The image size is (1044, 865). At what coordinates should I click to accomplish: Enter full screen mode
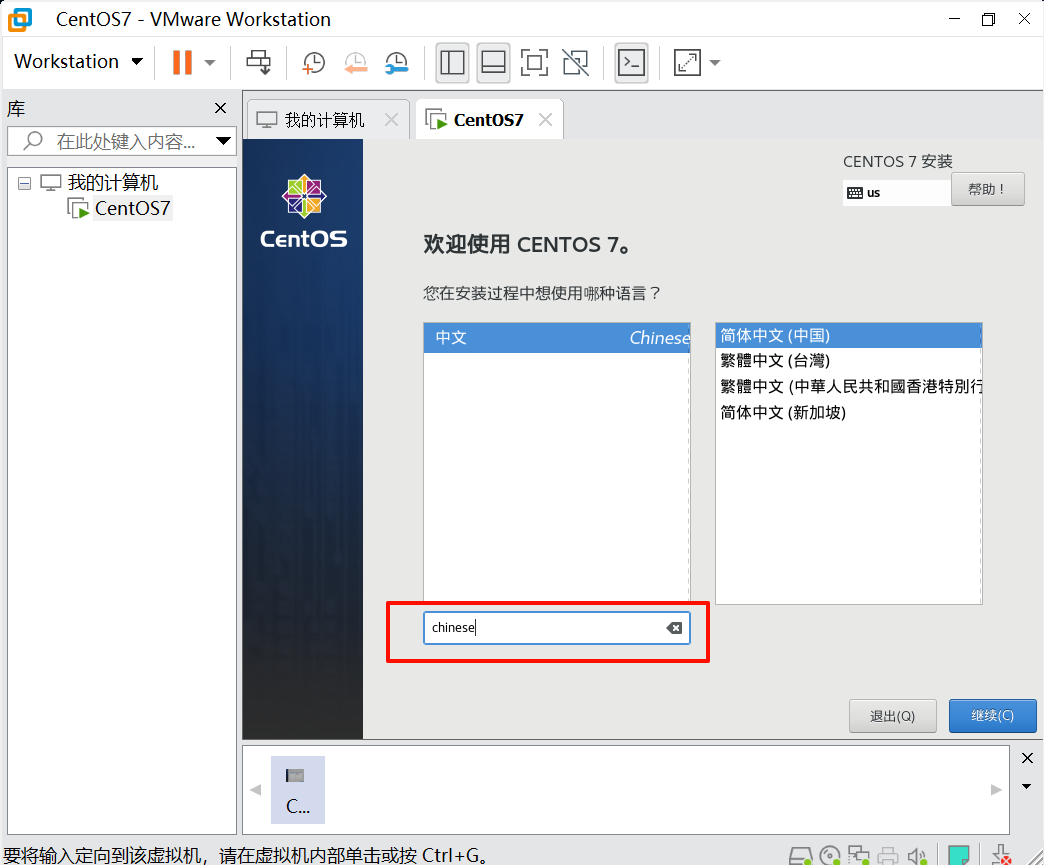point(534,63)
